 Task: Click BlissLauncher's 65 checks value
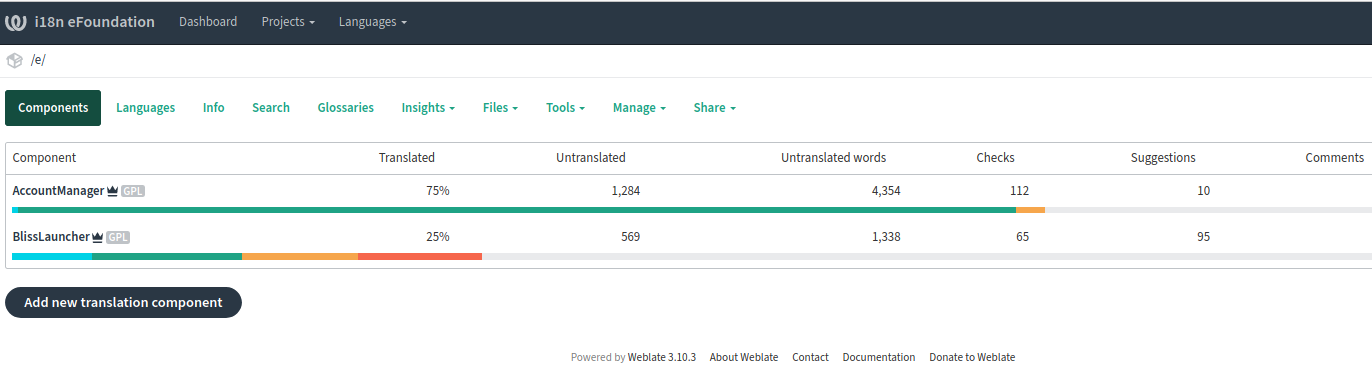1022,237
